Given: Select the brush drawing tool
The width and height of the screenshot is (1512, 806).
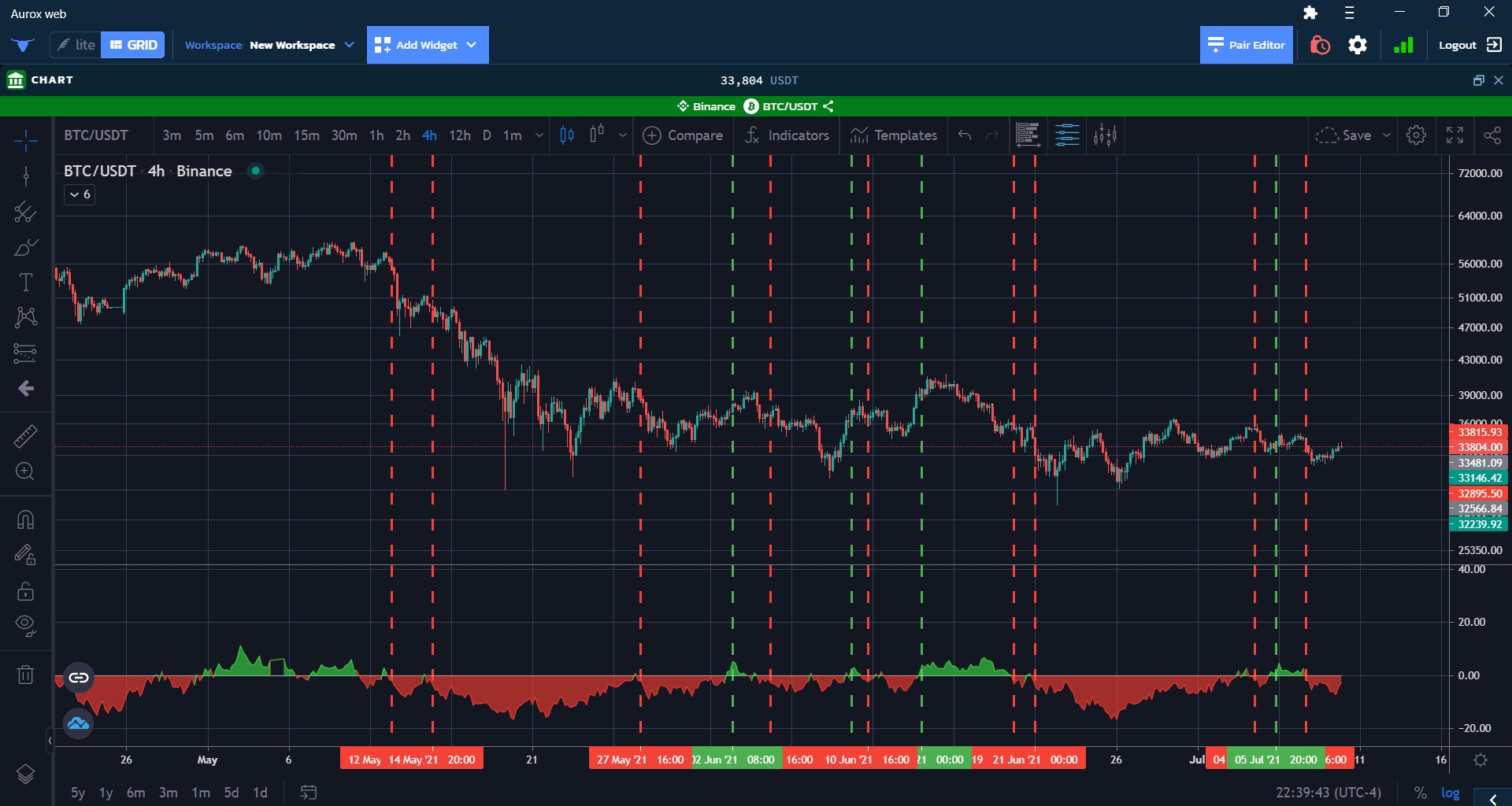Looking at the screenshot, I should coord(25,247).
